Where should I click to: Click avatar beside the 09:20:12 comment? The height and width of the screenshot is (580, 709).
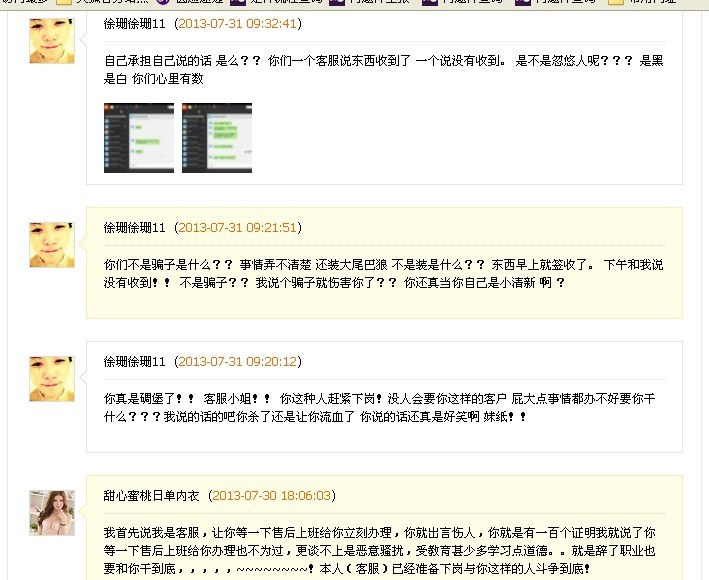(x=52, y=379)
